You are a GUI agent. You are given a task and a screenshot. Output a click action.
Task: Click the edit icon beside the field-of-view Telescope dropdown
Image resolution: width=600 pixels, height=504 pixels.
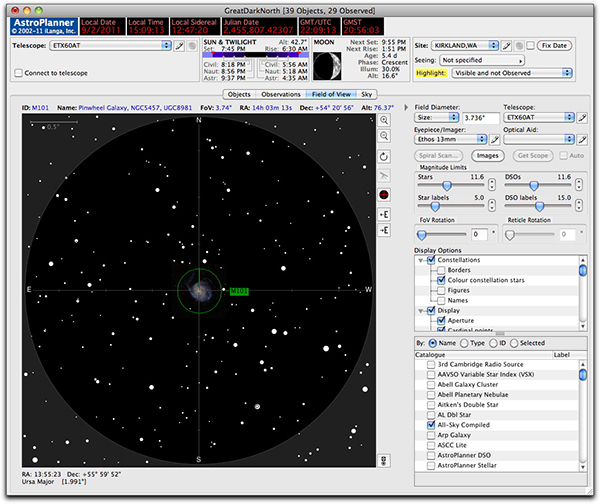(583, 117)
